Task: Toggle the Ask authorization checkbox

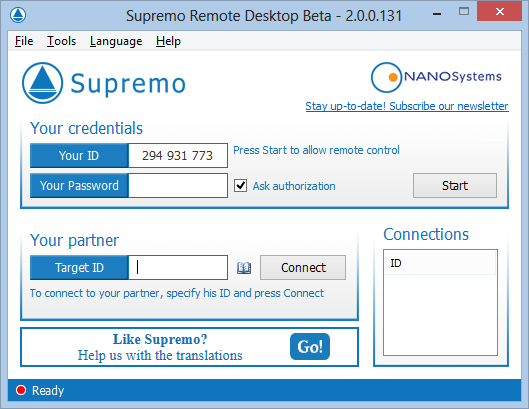Action: tap(240, 186)
